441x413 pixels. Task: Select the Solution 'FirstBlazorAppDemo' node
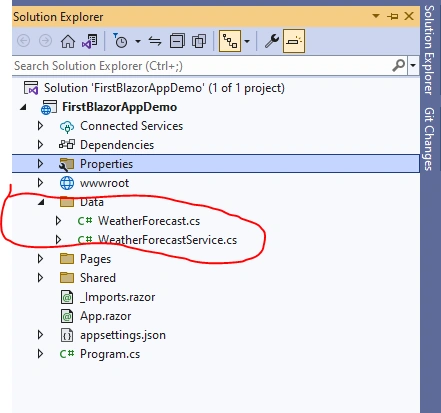pos(164,88)
